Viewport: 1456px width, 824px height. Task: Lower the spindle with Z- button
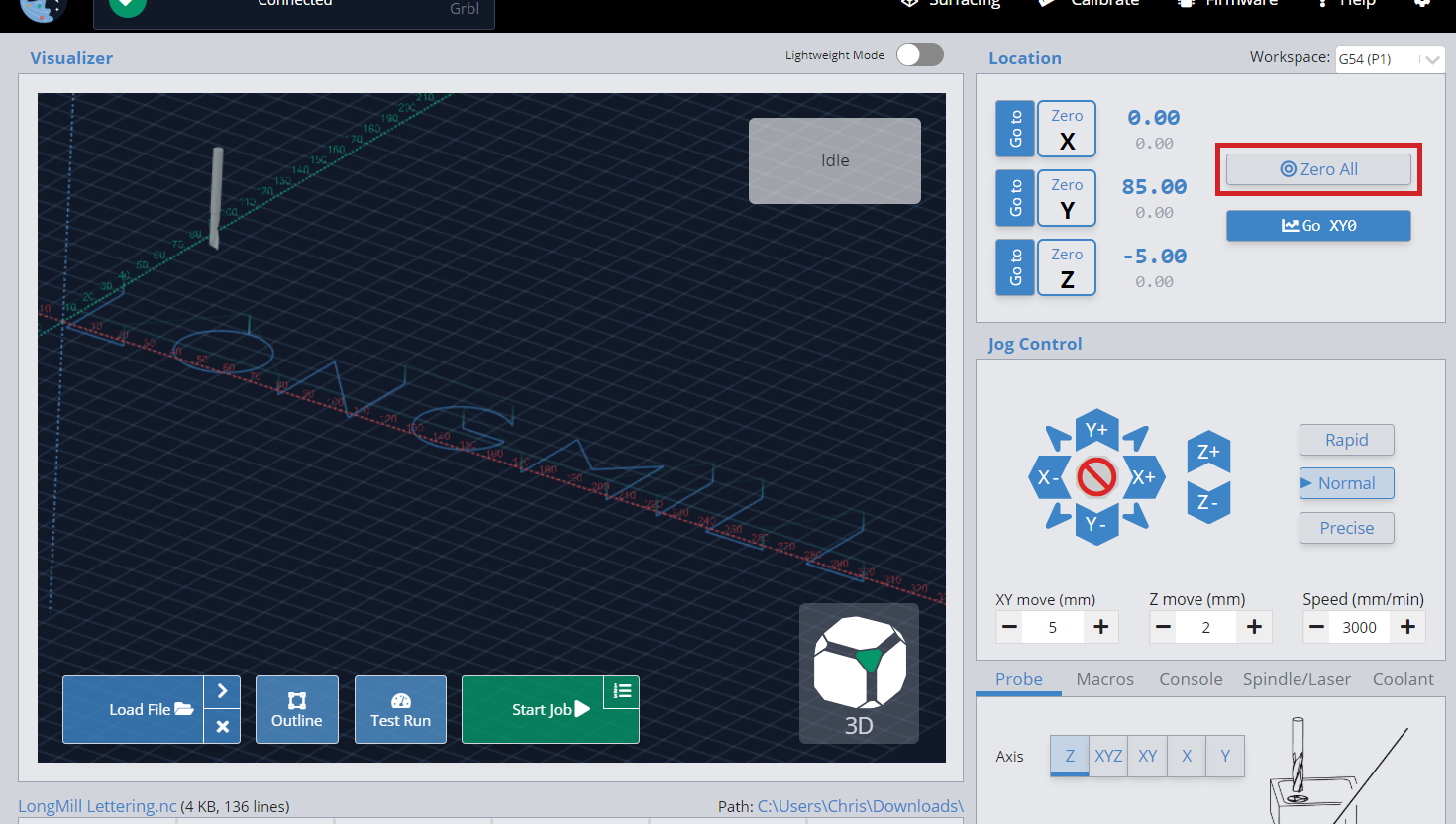(x=1208, y=502)
